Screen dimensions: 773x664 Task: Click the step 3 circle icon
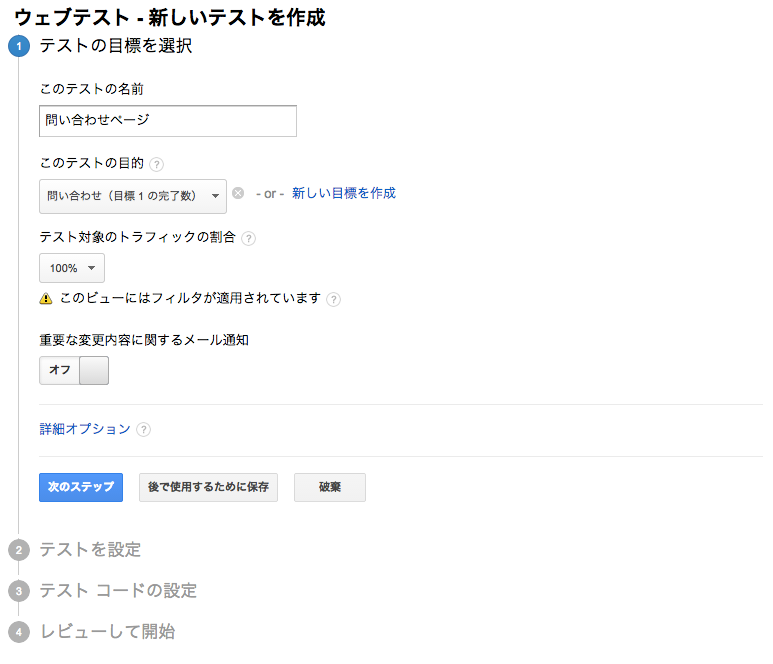[19, 591]
